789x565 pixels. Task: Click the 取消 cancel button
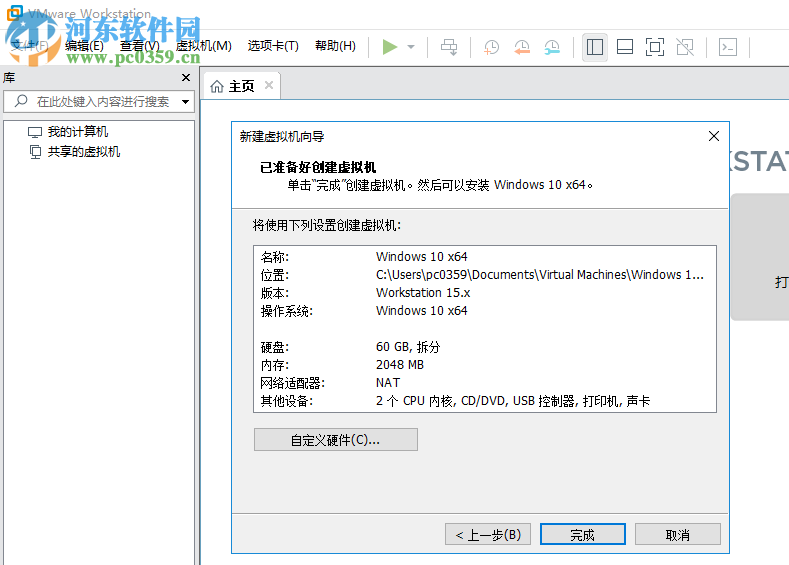tap(678, 534)
